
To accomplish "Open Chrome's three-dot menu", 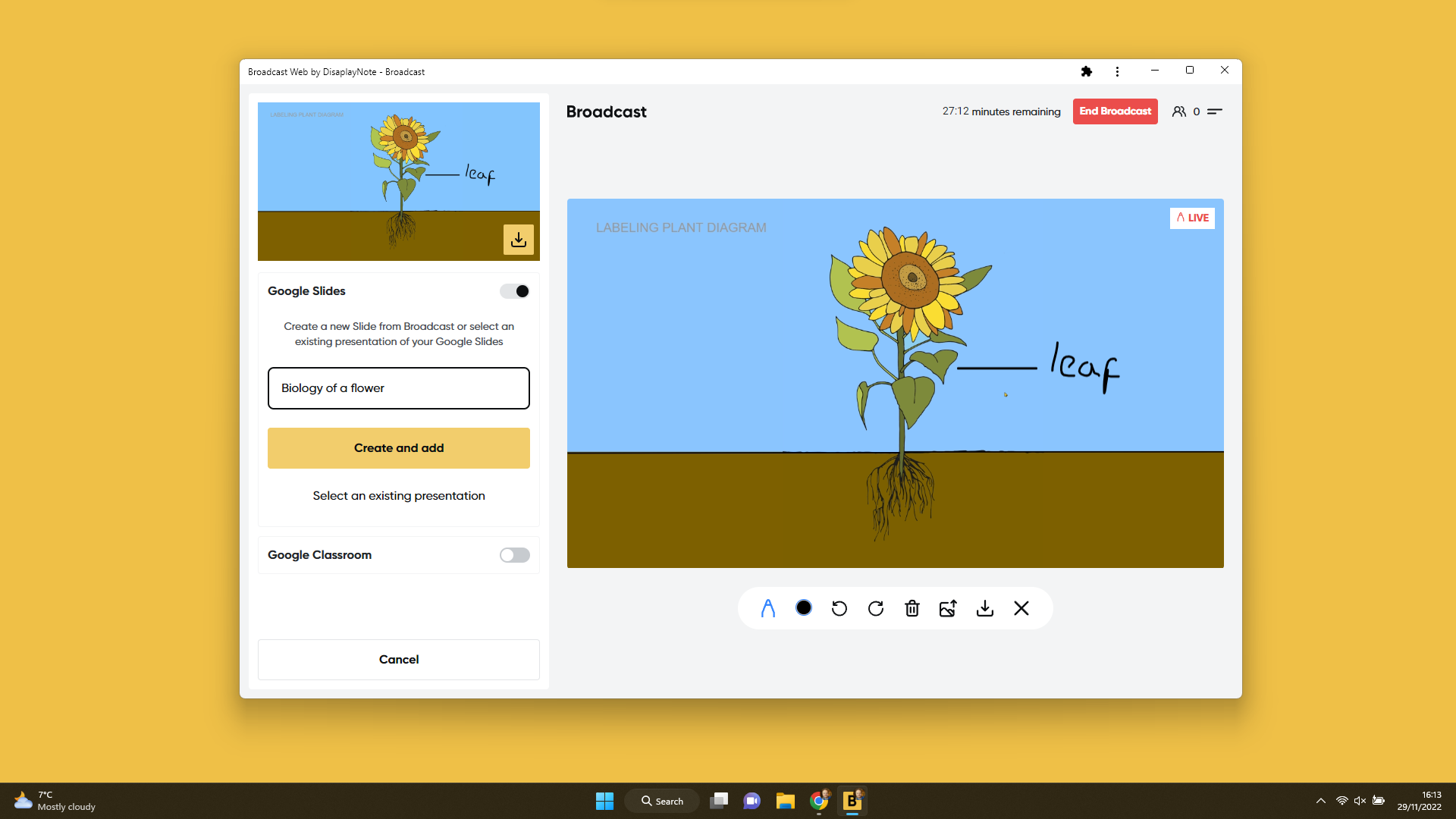I will pos(1116,71).
